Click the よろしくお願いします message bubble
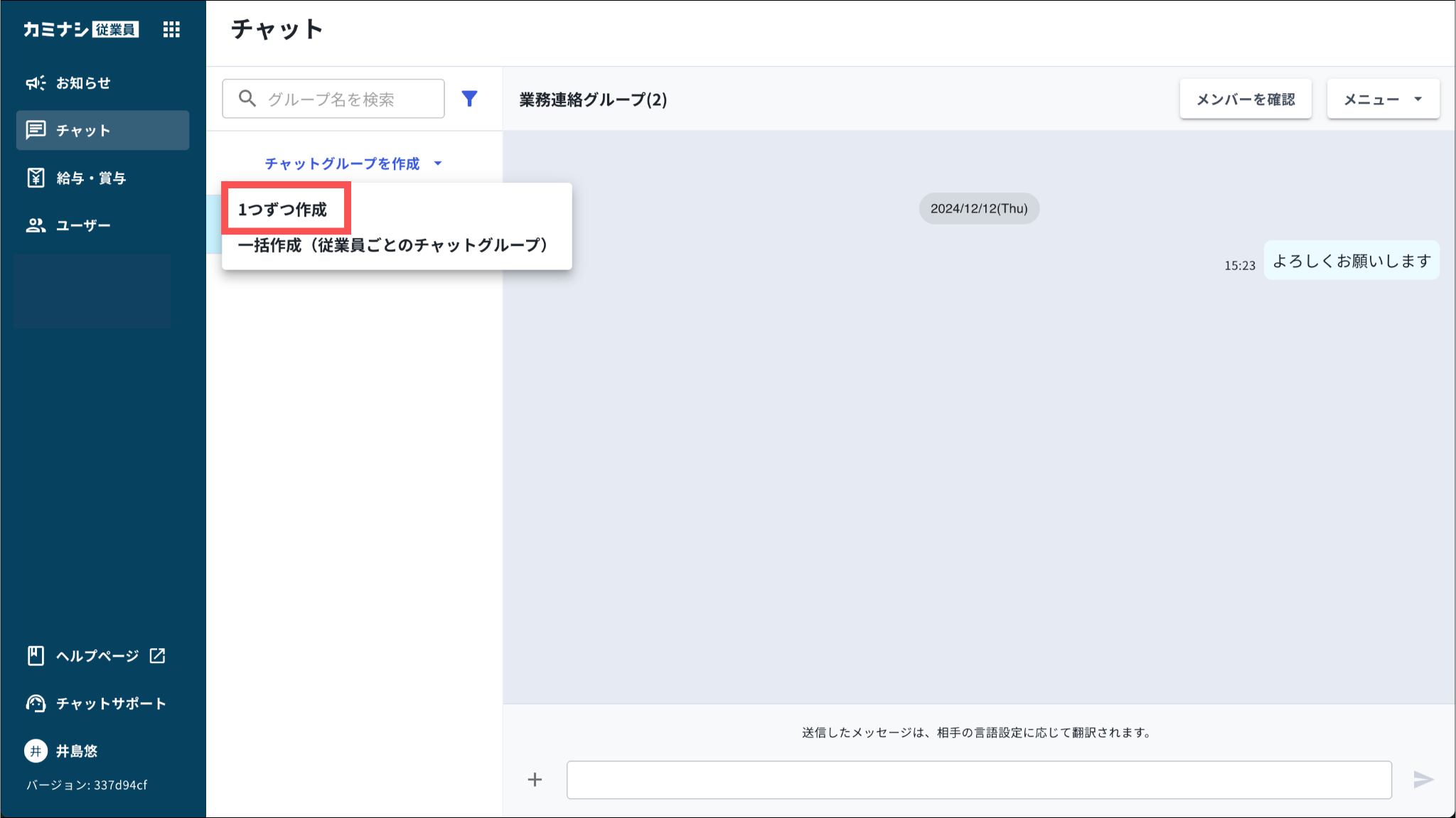Screen dimensions: 1456x818 (1351, 261)
